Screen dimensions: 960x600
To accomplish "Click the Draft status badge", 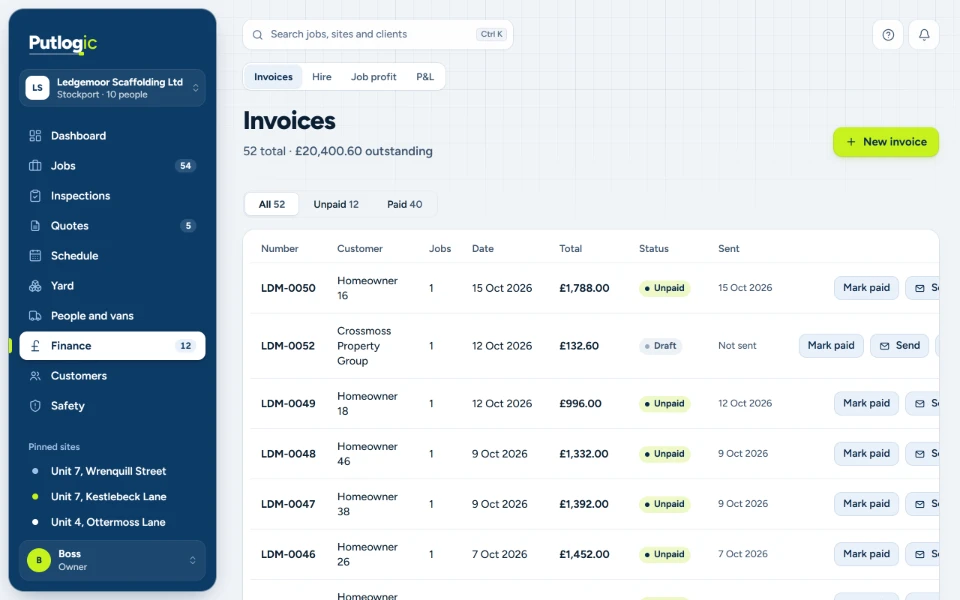I will 661,346.
